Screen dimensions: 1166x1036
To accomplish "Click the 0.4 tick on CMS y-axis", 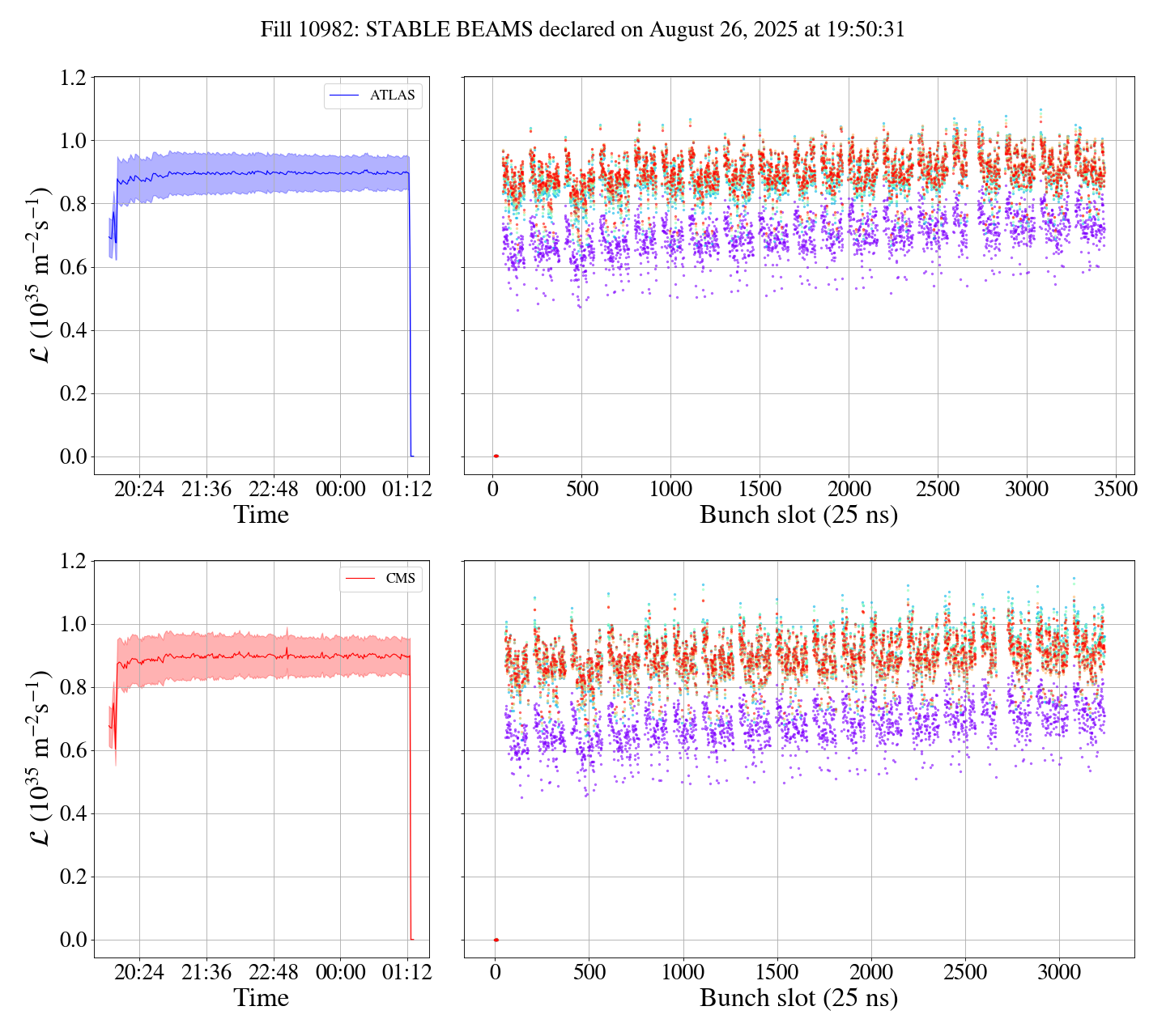I will pyautogui.click(x=73, y=813).
